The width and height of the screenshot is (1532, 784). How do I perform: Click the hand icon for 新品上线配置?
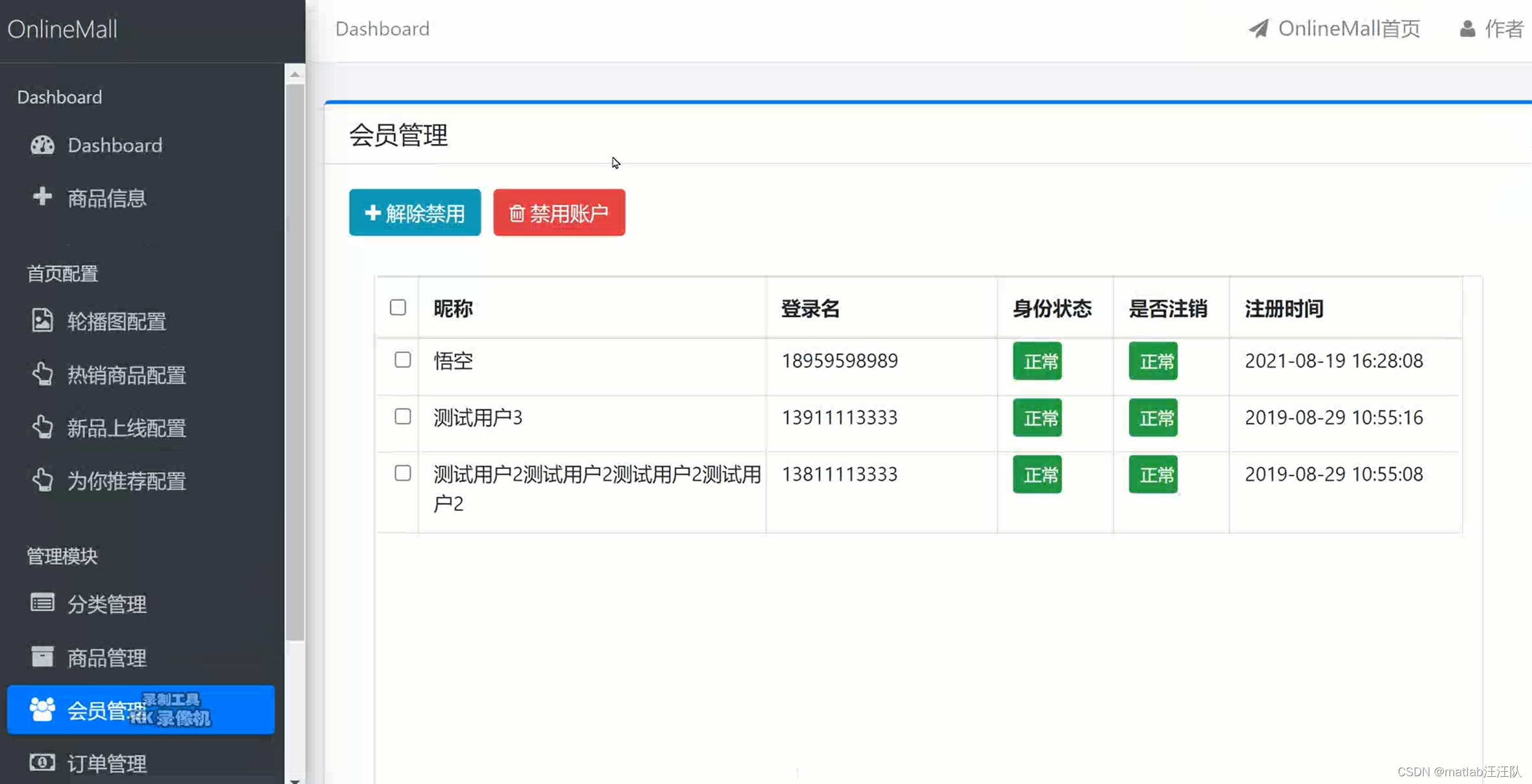[42, 427]
